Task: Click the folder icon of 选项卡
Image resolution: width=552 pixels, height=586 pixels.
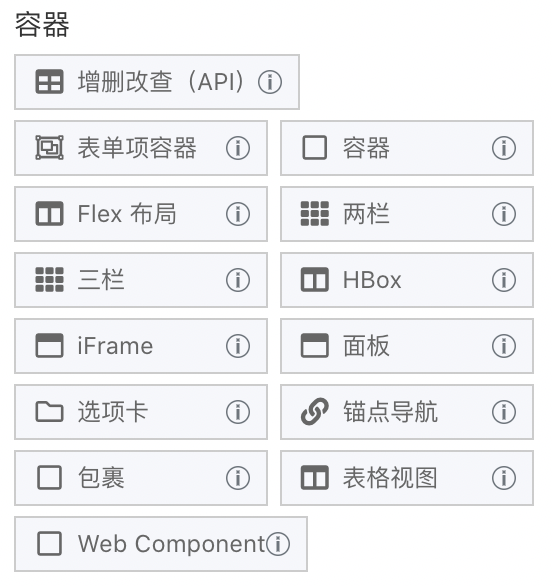Action: (x=49, y=412)
